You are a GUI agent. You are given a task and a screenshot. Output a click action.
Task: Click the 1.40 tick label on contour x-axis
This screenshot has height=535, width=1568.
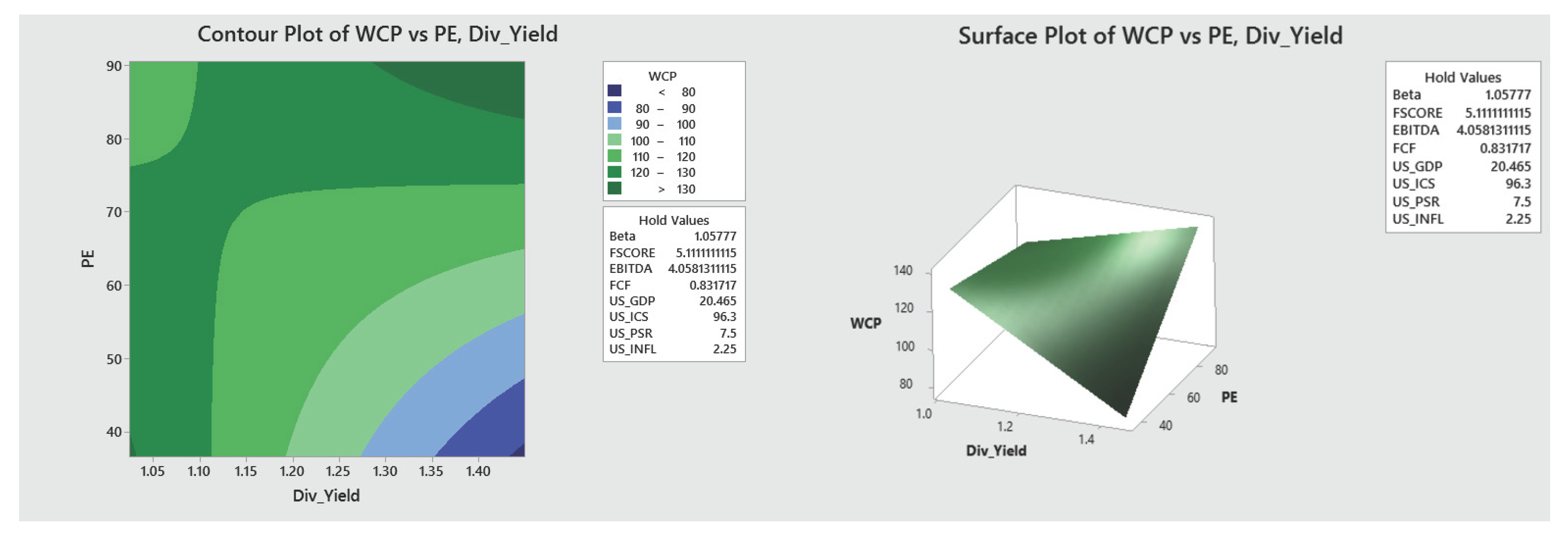[478, 471]
